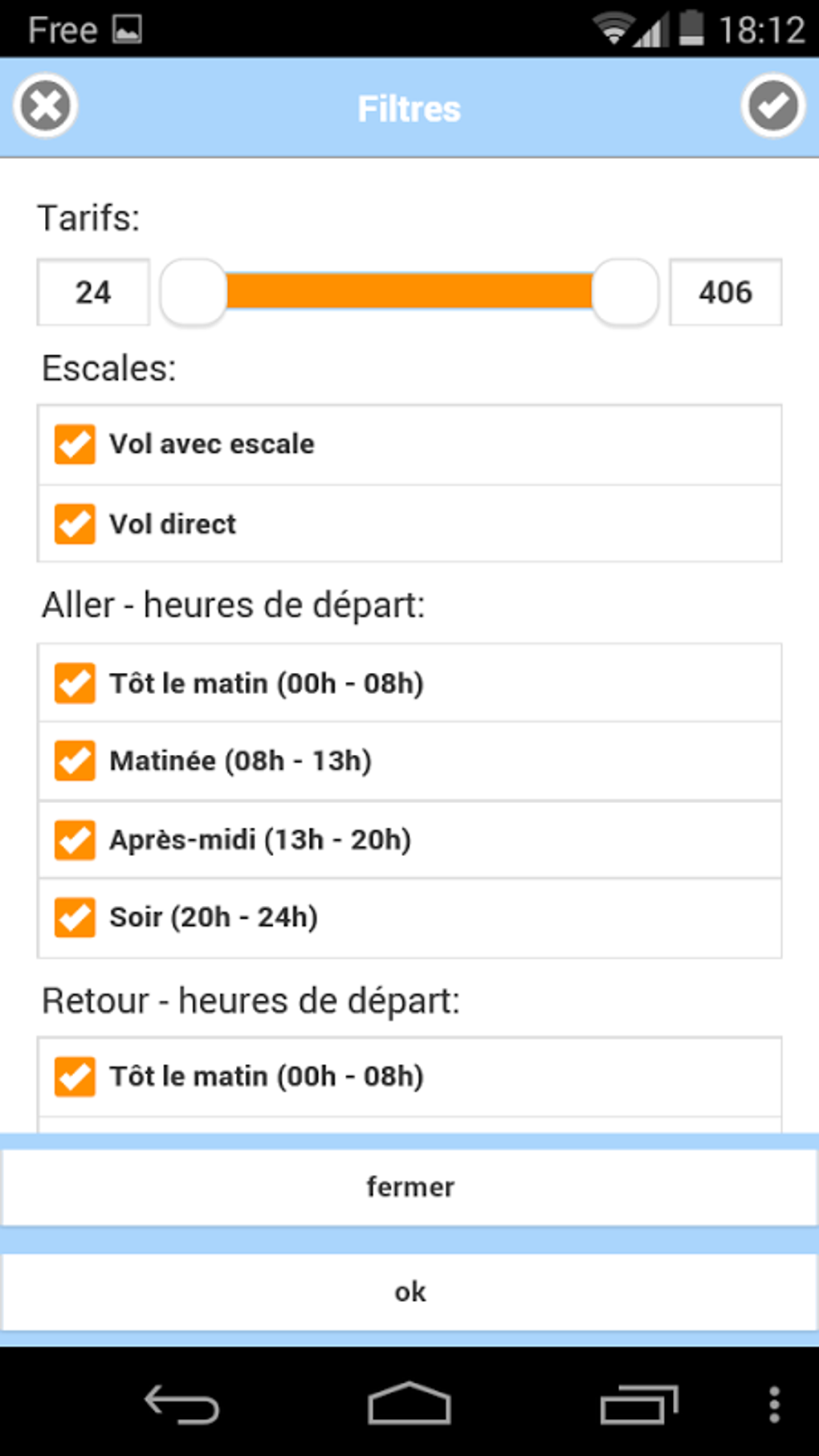This screenshot has width=819, height=1456.
Task: Open the three-dot overflow menu
Action: point(774,1405)
